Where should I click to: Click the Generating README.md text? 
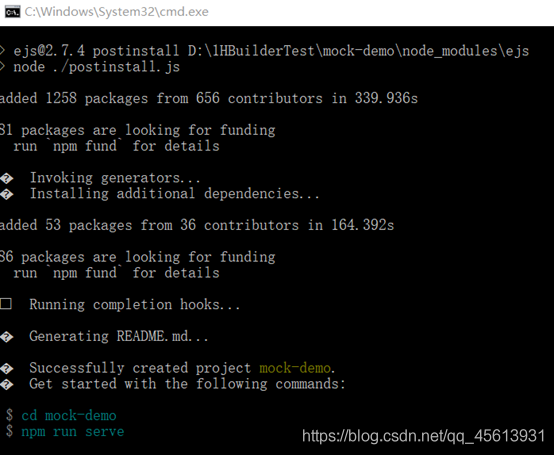119,336
